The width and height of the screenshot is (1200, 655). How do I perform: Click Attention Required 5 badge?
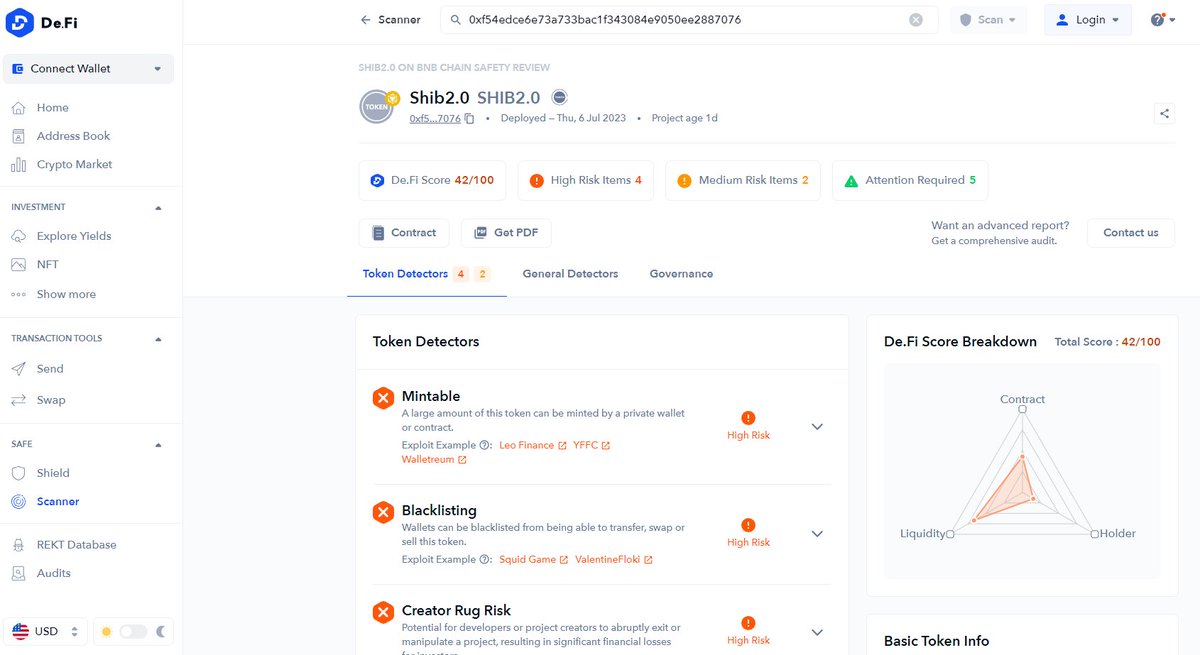point(910,181)
